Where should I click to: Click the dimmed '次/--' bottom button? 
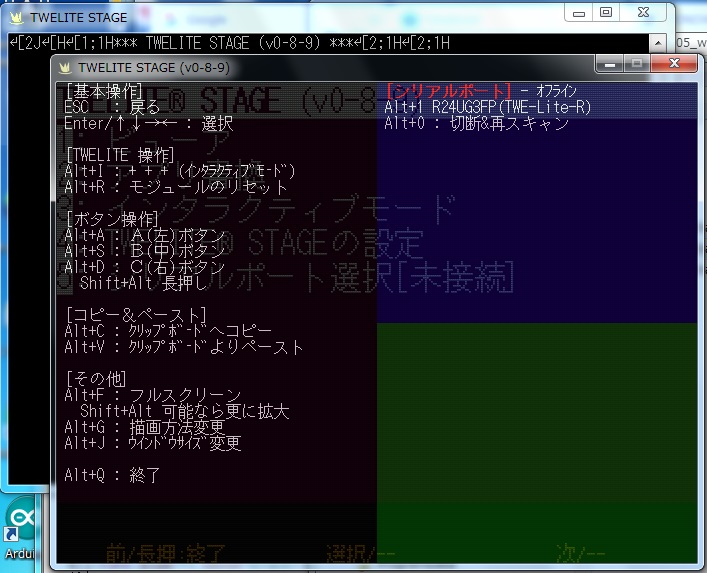click(581, 554)
